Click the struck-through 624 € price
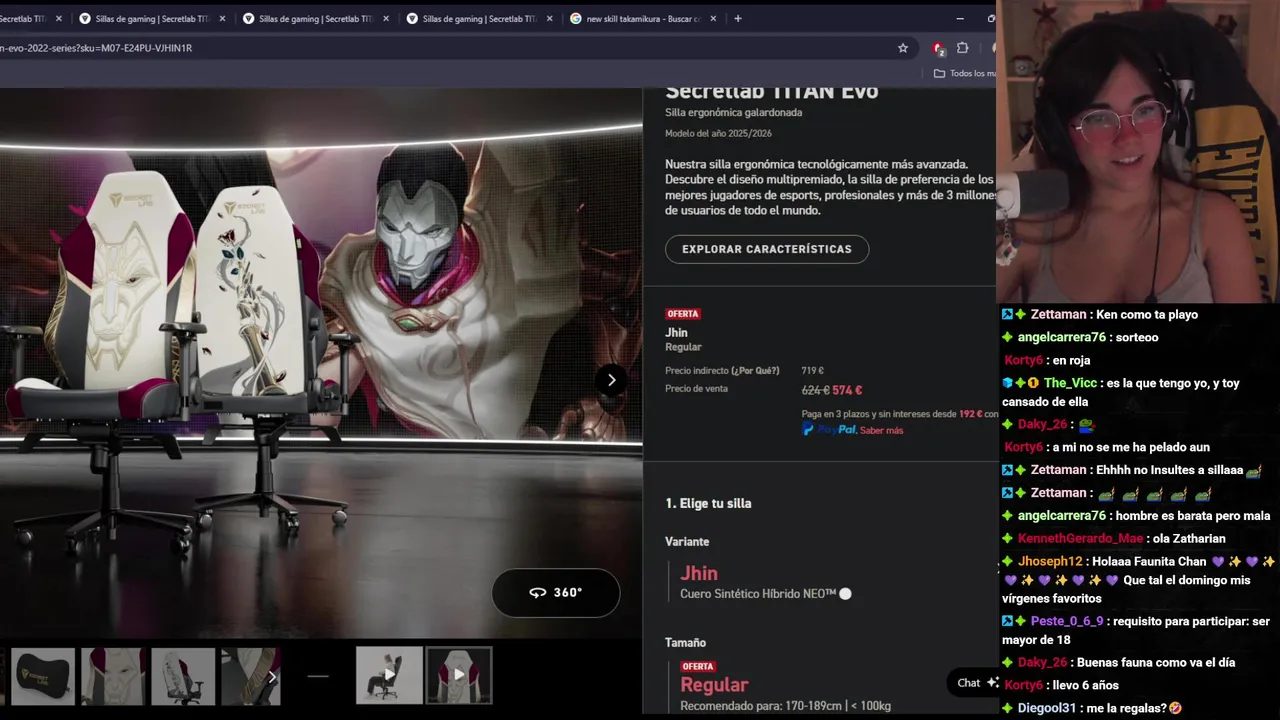This screenshot has width=1280, height=720. pos(816,391)
